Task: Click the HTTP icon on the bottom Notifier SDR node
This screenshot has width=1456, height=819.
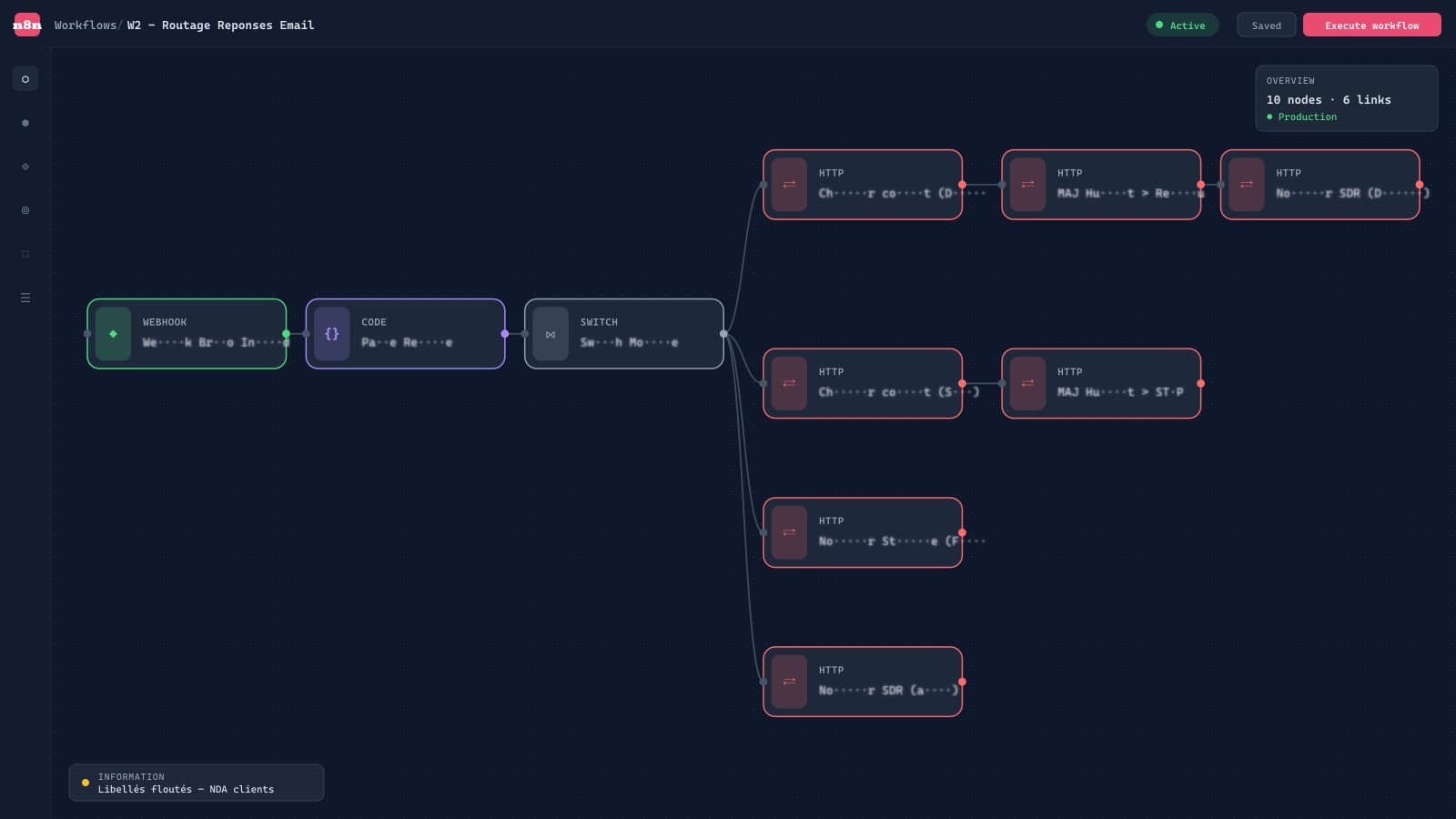Action: point(789,682)
